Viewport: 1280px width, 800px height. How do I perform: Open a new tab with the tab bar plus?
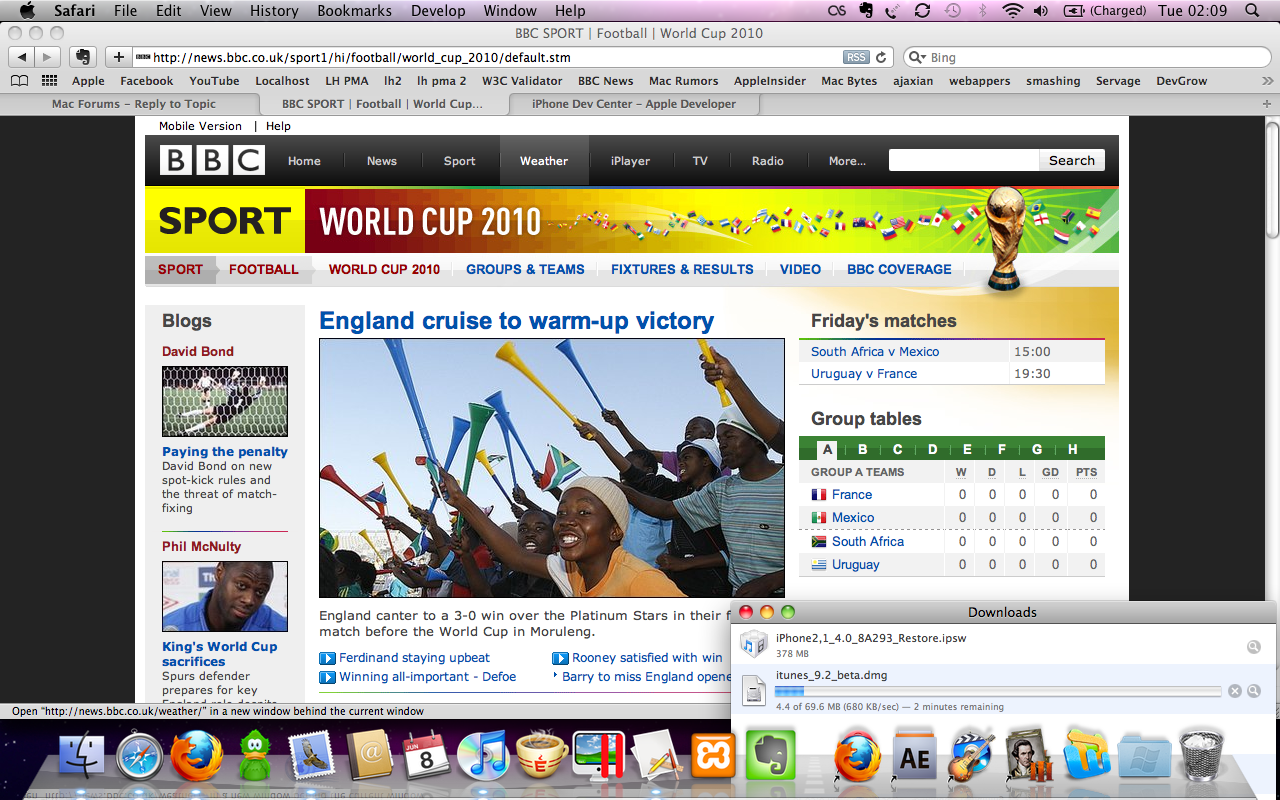[x=1267, y=104]
